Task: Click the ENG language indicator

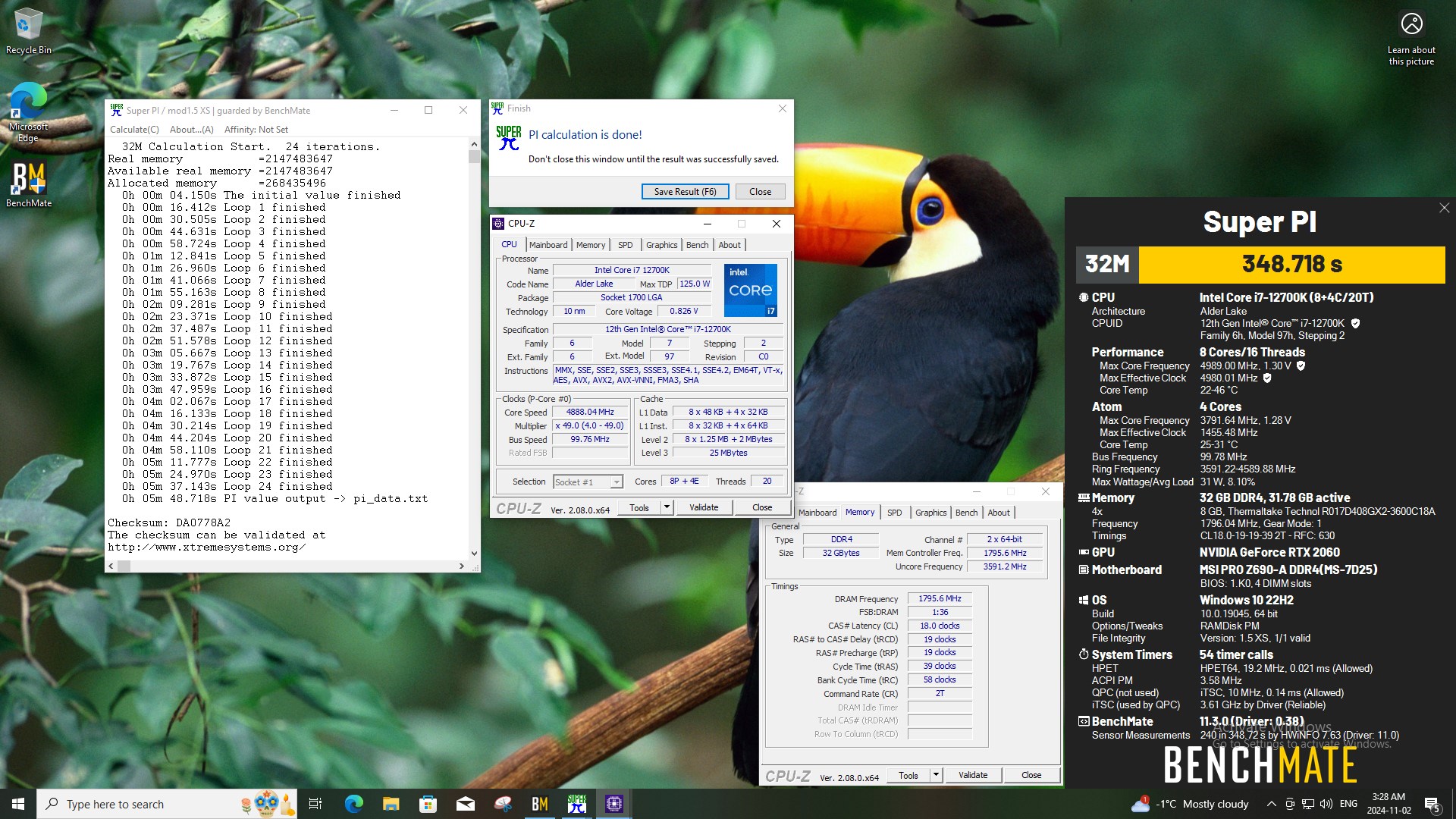Action: pos(1348,804)
